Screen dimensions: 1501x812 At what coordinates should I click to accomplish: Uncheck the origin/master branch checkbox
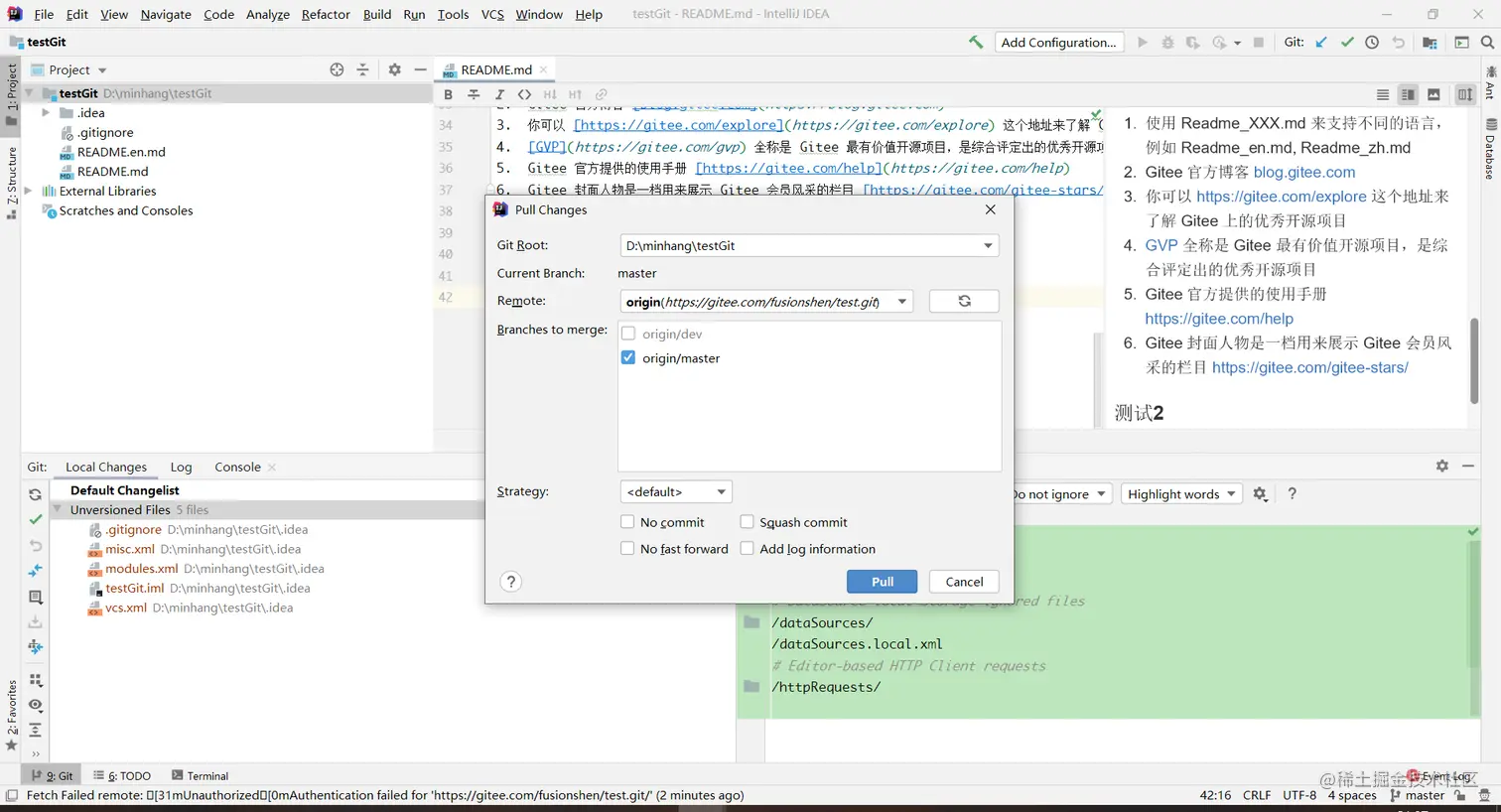click(x=627, y=357)
